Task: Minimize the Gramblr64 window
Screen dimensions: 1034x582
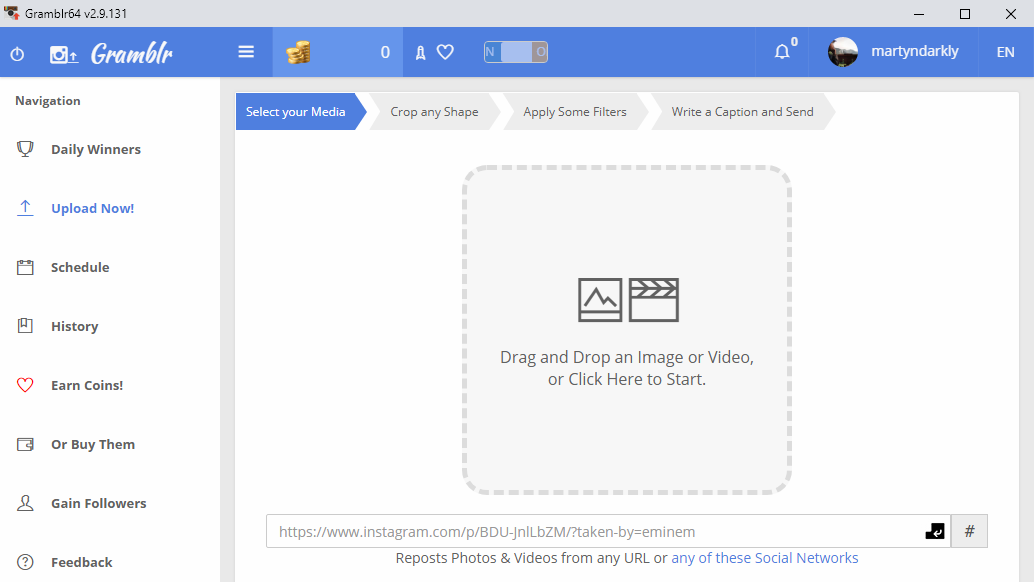Action: point(919,14)
